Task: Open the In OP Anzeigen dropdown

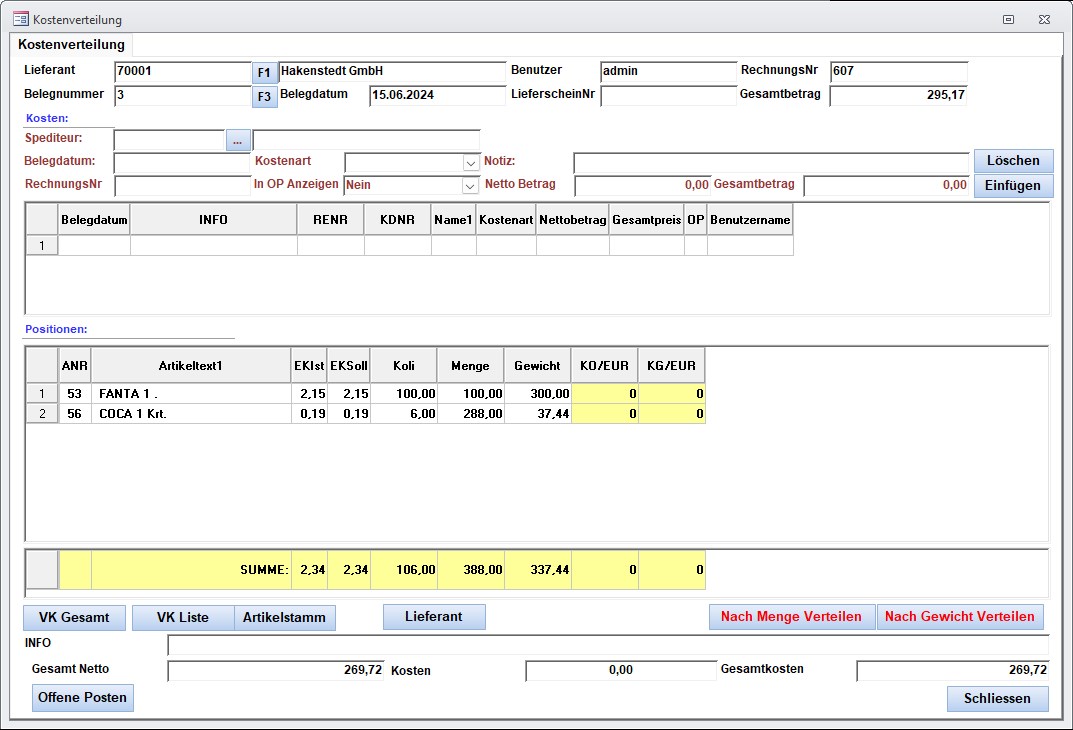Action: (x=471, y=185)
